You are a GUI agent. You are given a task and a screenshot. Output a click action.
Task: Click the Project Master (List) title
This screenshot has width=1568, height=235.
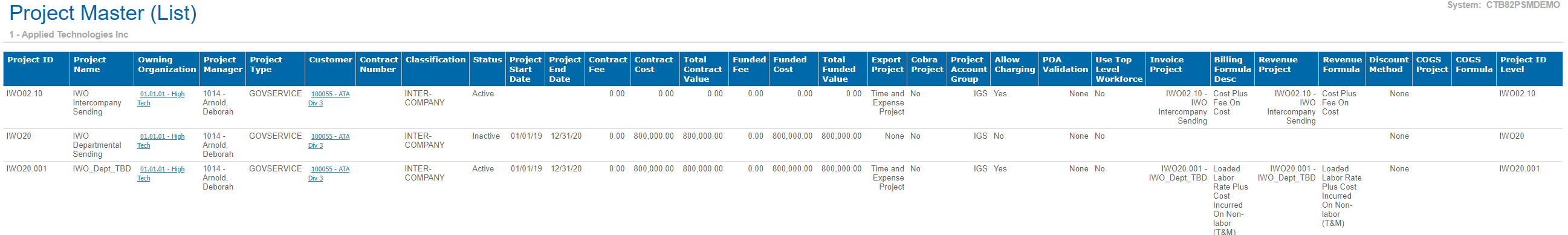(x=103, y=13)
